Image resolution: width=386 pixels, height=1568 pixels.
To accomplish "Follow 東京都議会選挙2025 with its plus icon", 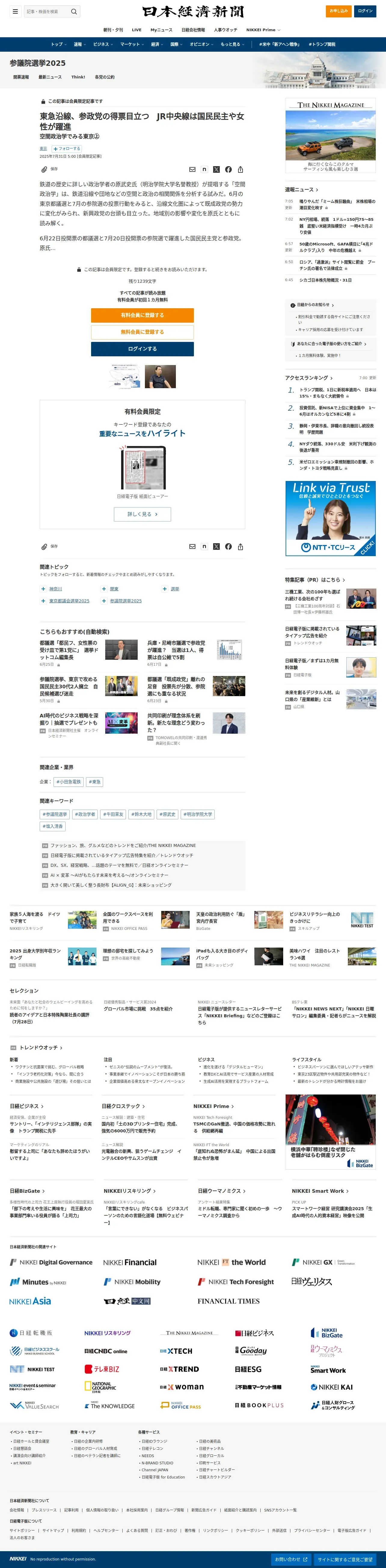I will [43, 601].
